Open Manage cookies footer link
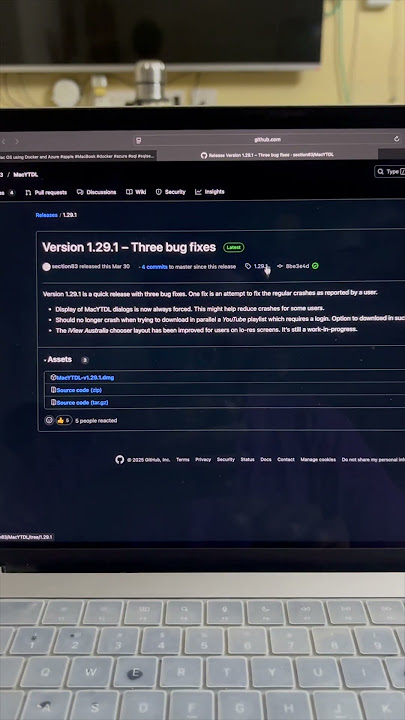 [318, 460]
